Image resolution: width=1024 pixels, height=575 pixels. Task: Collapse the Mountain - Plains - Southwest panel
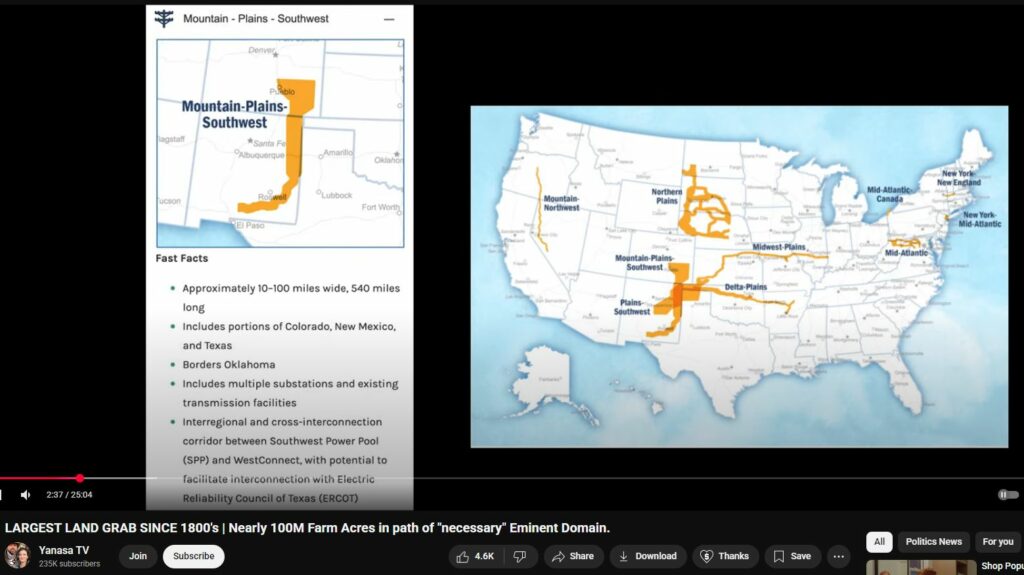(x=389, y=19)
